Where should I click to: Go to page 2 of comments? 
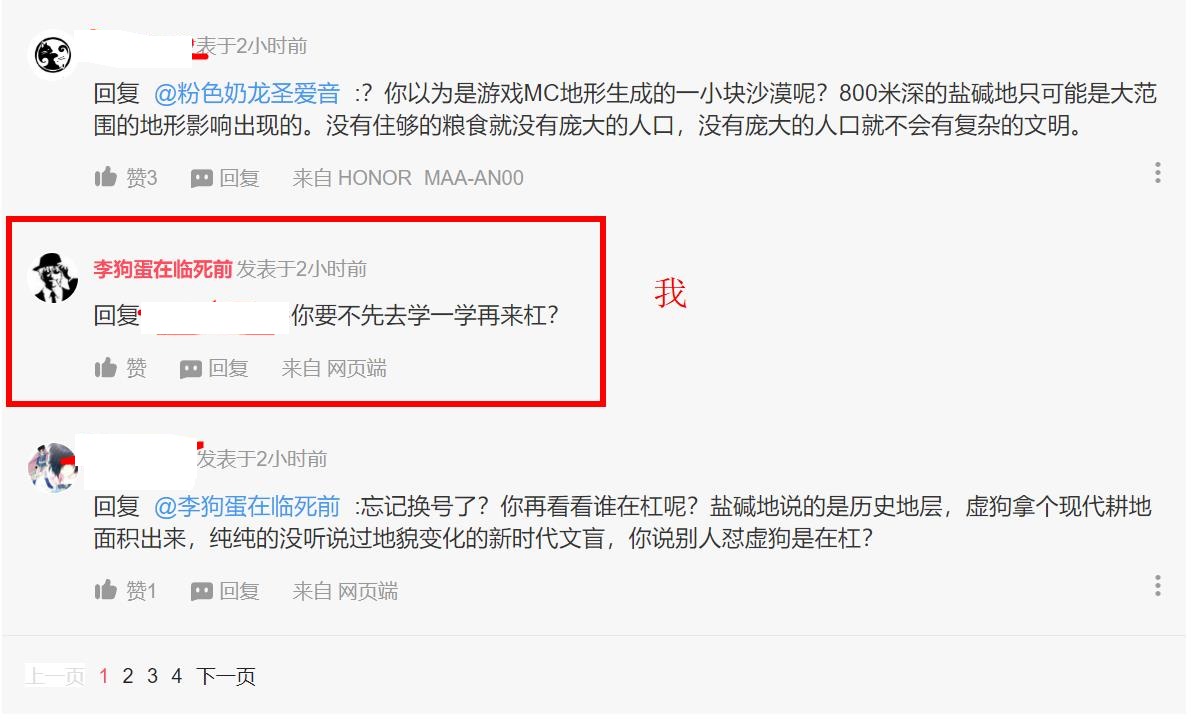coord(128,676)
